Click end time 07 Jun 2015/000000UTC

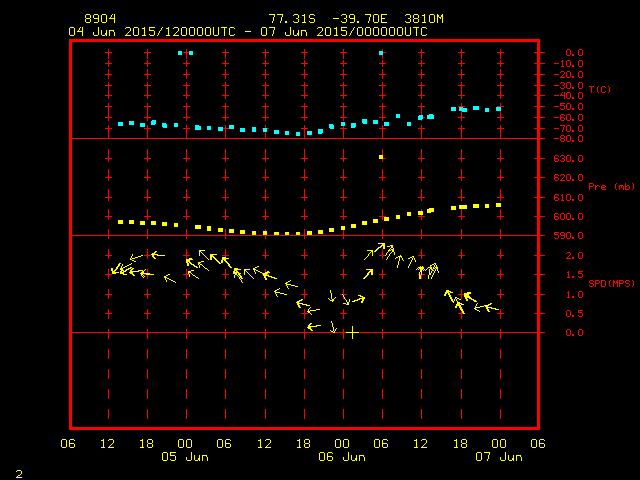[344, 32]
